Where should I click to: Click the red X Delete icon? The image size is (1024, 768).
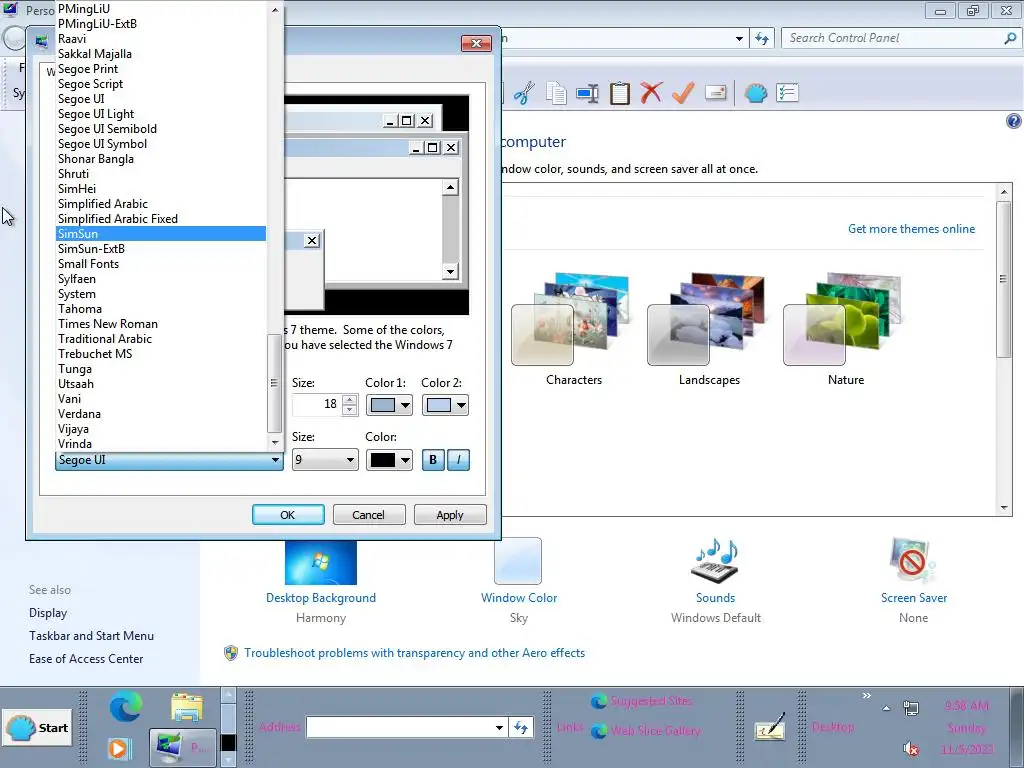pos(651,93)
